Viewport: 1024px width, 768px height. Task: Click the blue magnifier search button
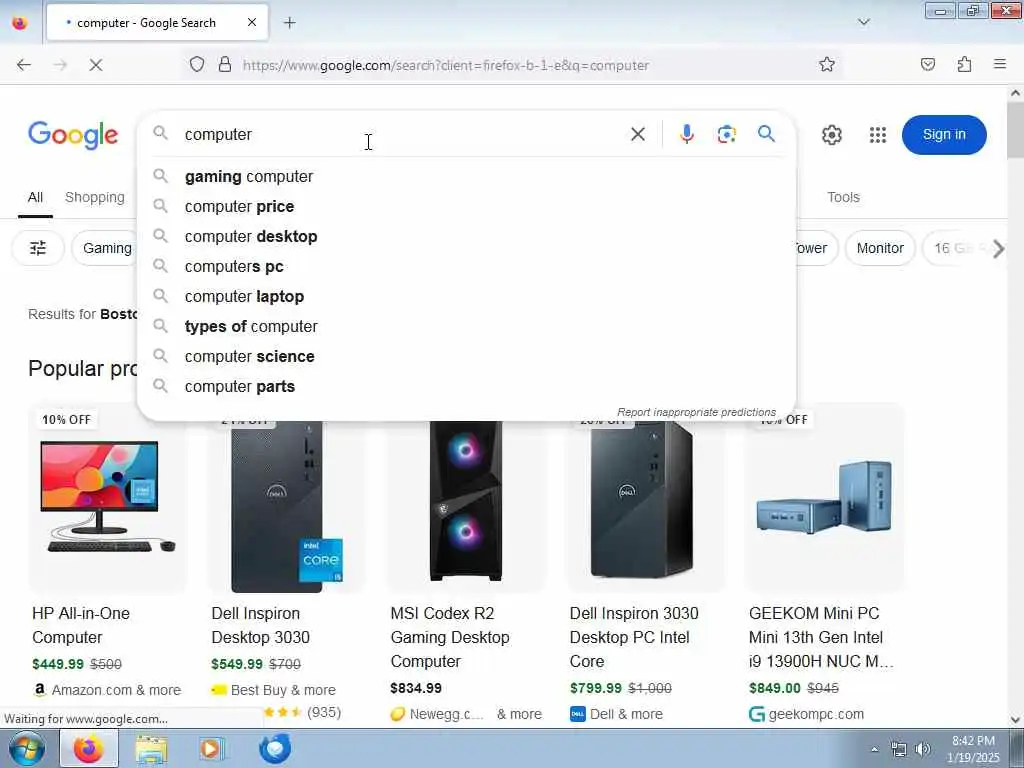tap(766, 134)
